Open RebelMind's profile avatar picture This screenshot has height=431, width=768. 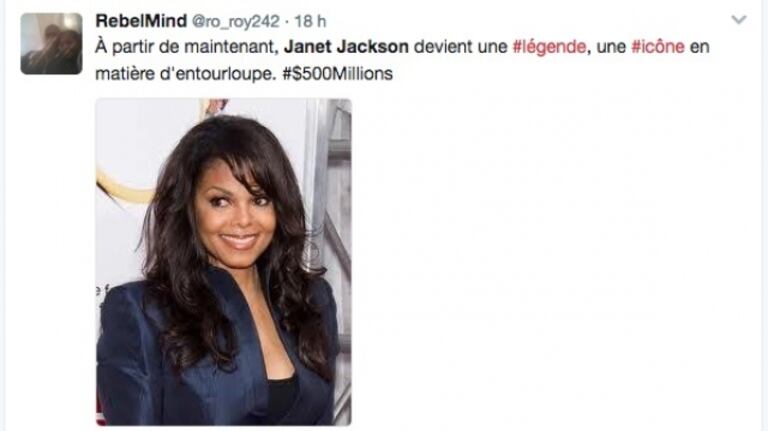[51, 44]
